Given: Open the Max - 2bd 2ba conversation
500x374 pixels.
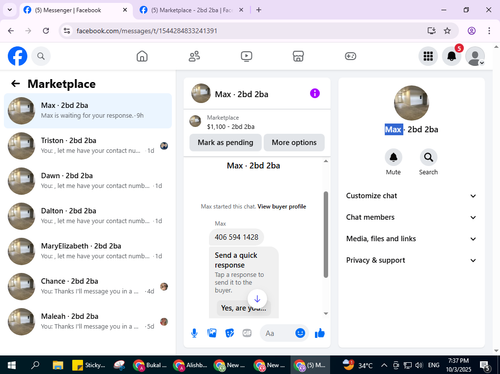Looking at the screenshot, I should tap(88, 111).
